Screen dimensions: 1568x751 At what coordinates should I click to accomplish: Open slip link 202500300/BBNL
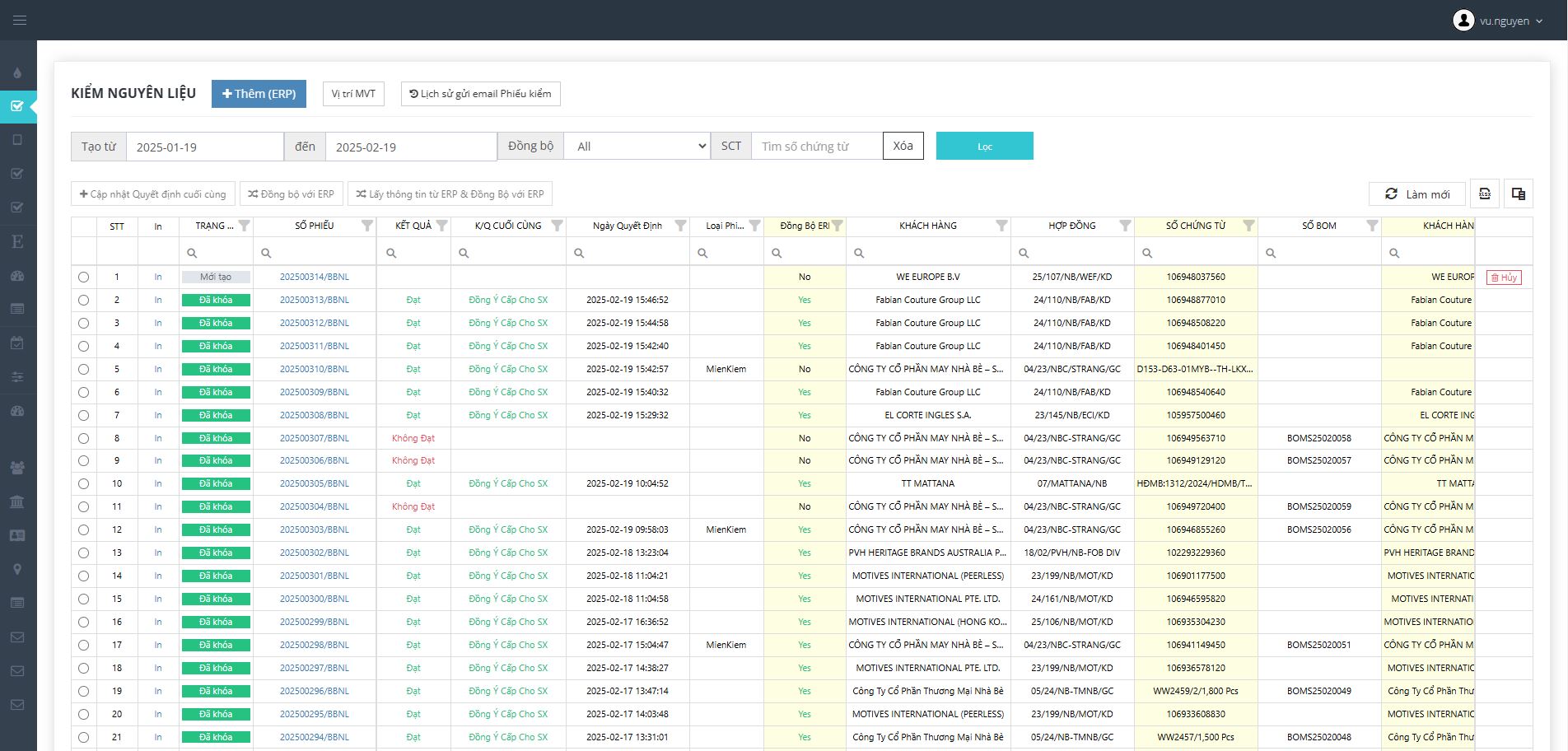click(x=315, y=599)
